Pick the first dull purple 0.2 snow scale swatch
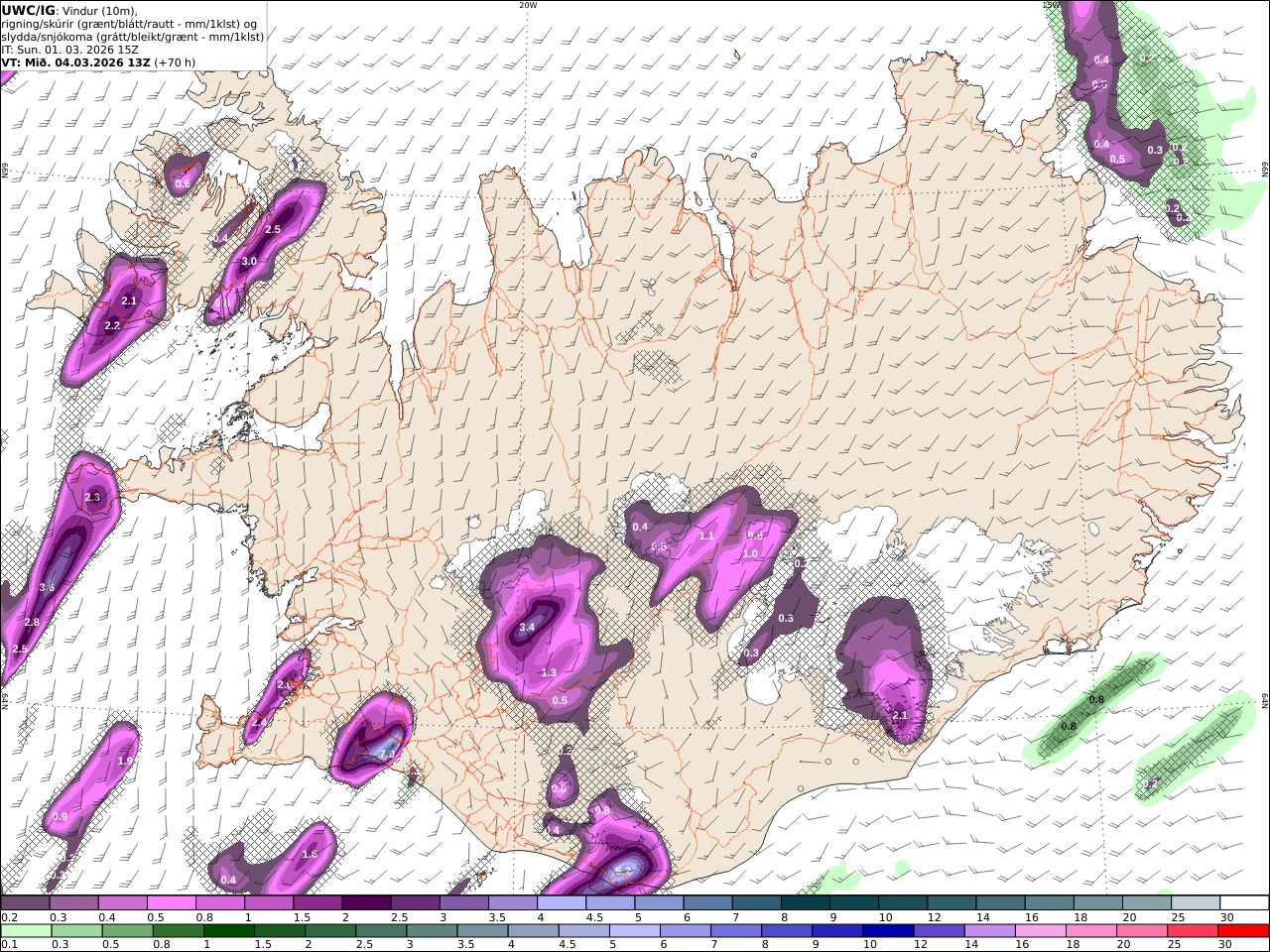The width and height of the screenshot is (1270, 952). coord(25,902)
